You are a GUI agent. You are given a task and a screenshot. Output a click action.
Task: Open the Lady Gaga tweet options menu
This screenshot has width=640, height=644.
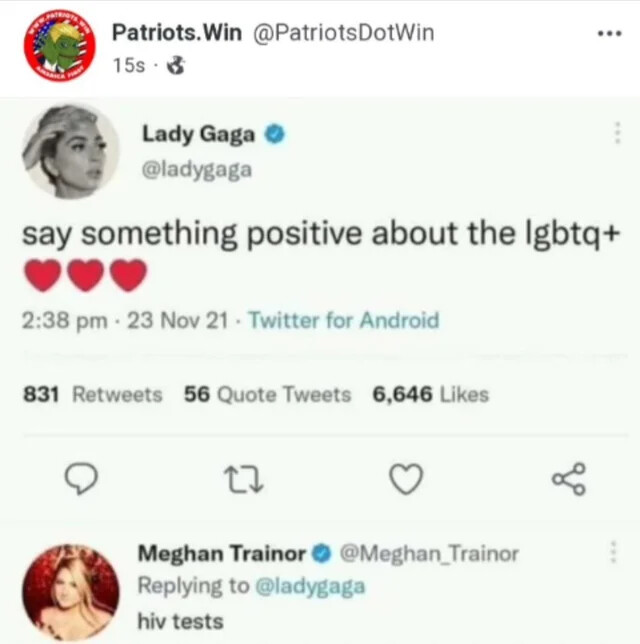pyautogui.click(x=617, y=133)
